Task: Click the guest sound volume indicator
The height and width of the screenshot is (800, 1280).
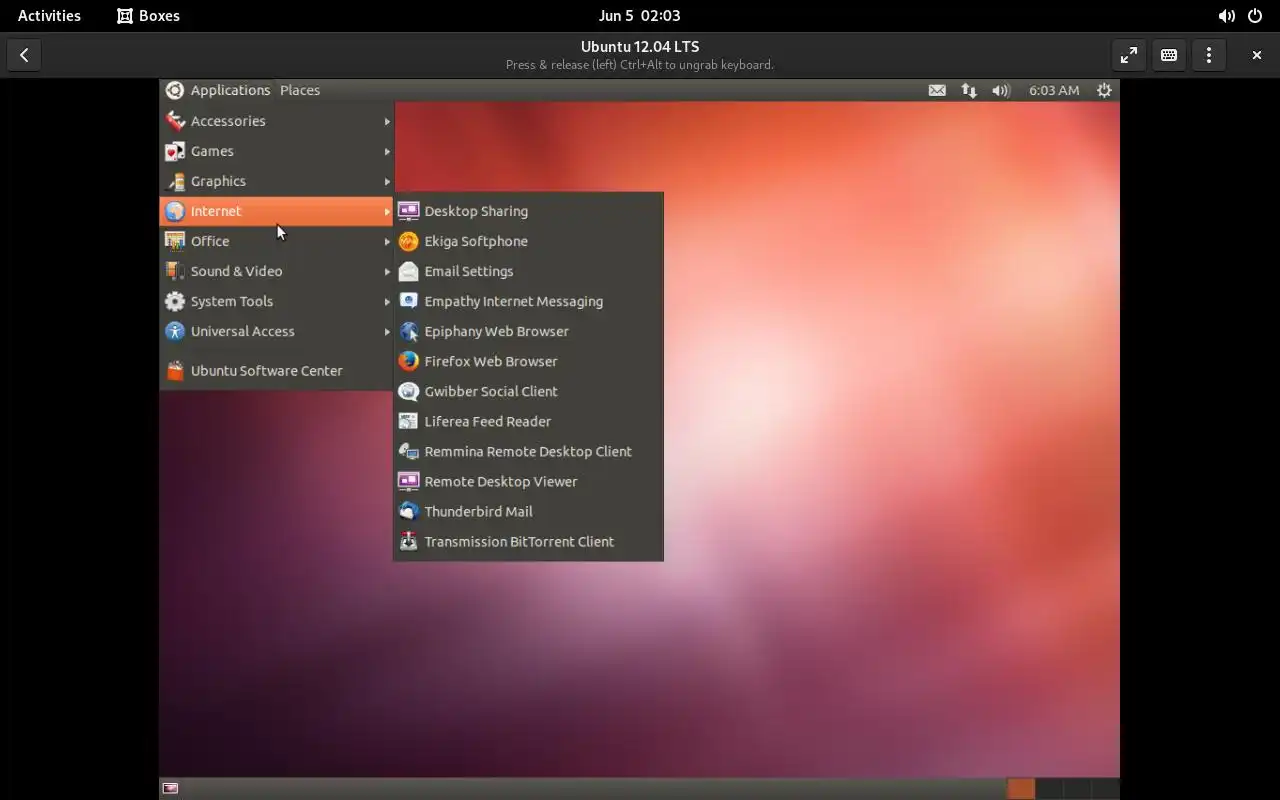Action: [1001, 90]
